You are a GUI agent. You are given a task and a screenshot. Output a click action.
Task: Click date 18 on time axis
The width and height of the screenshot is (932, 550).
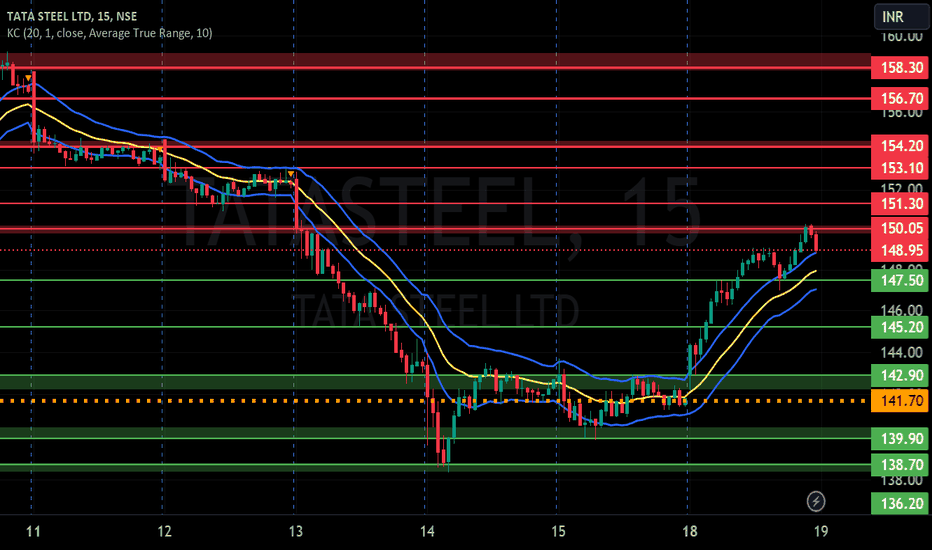(x=689, y=531)
